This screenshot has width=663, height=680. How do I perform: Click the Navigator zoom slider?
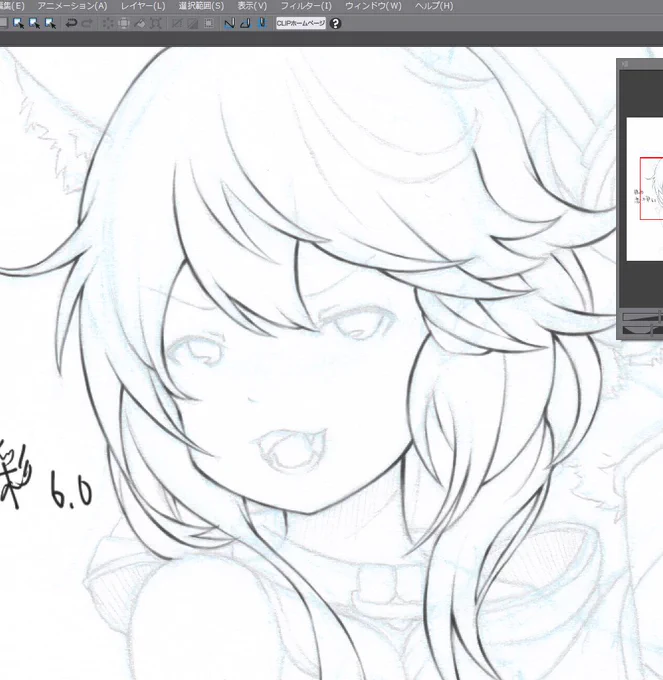tap(643, 317)
